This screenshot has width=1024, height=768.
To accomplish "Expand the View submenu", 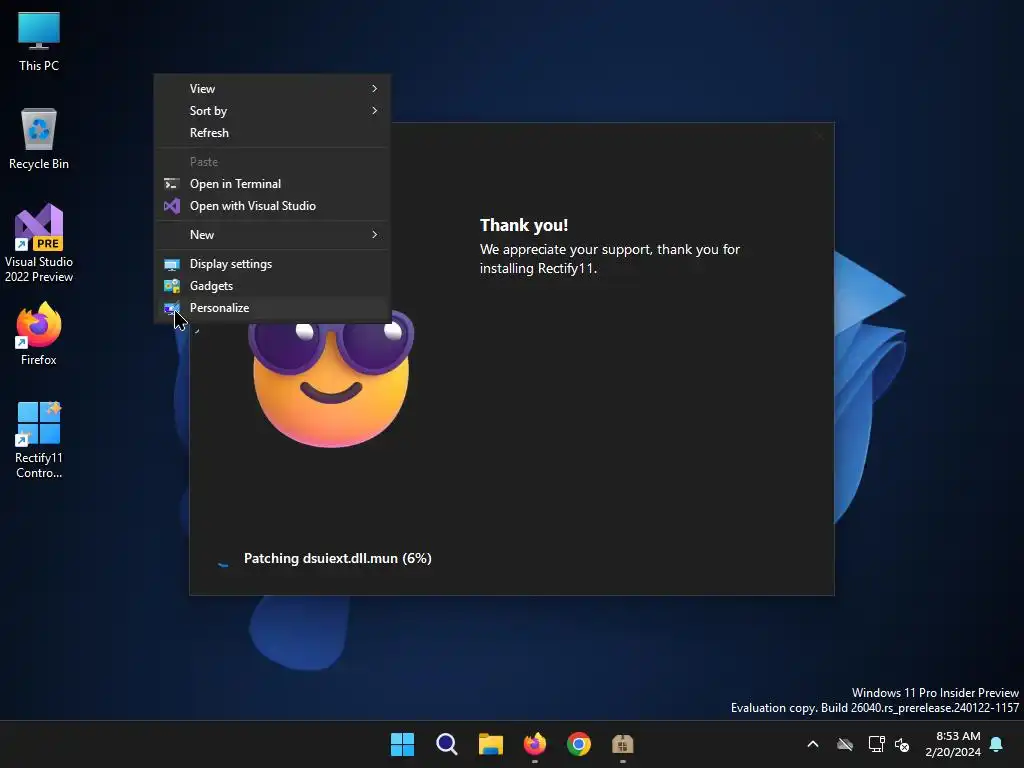I will pyautogui.click(x=272, y=89).
